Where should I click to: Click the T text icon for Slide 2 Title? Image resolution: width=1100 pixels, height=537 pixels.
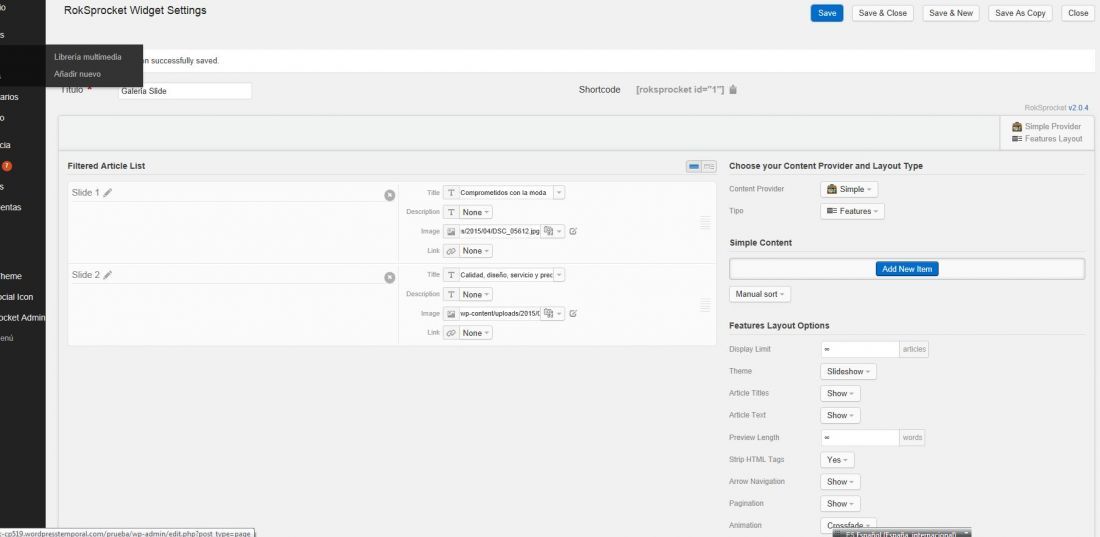click(451, 275)
